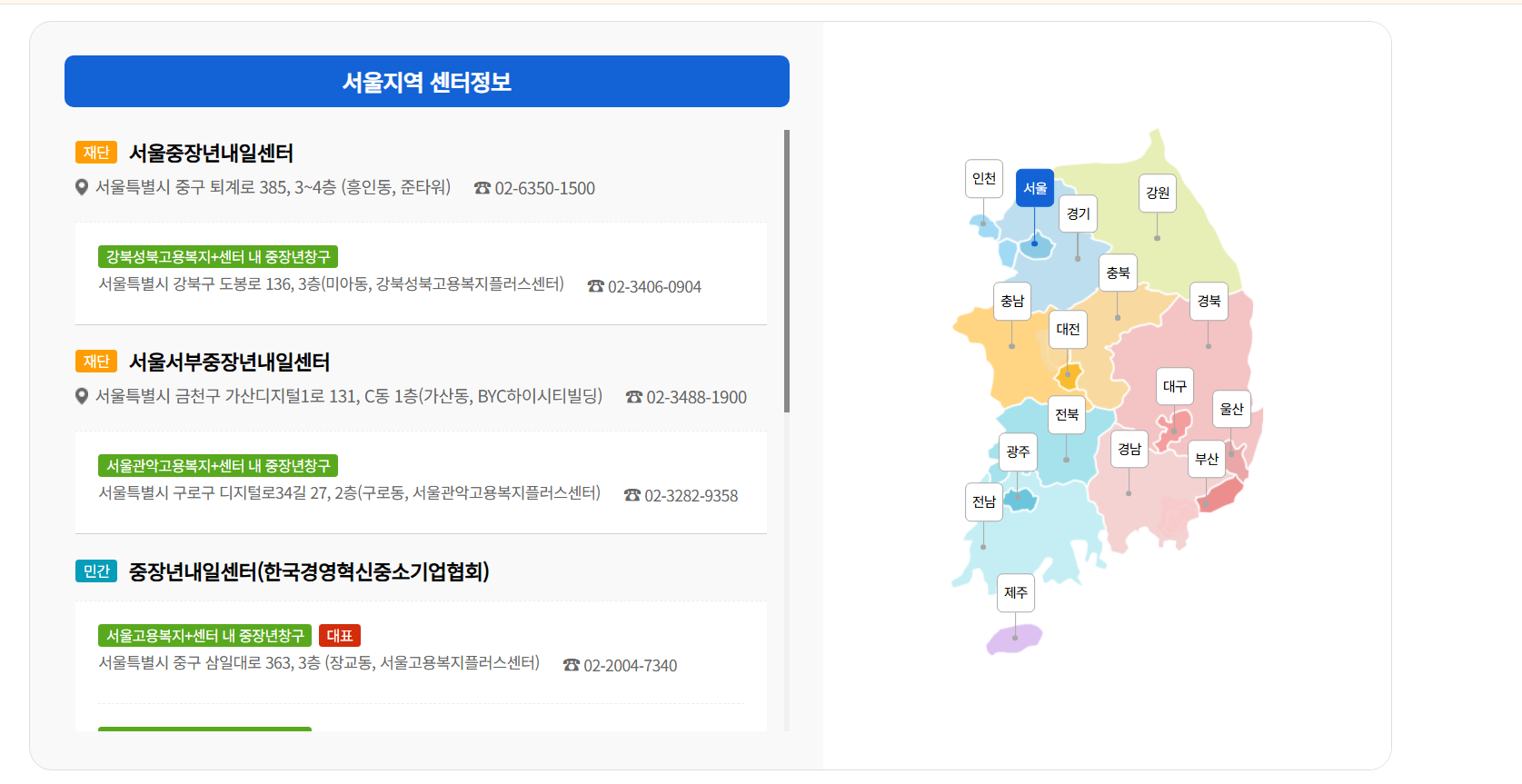This screenshot has height=784, width=1522.
Task: Click the 재단 badge beside 서울중장년내일센터
Action: [96, 153]
